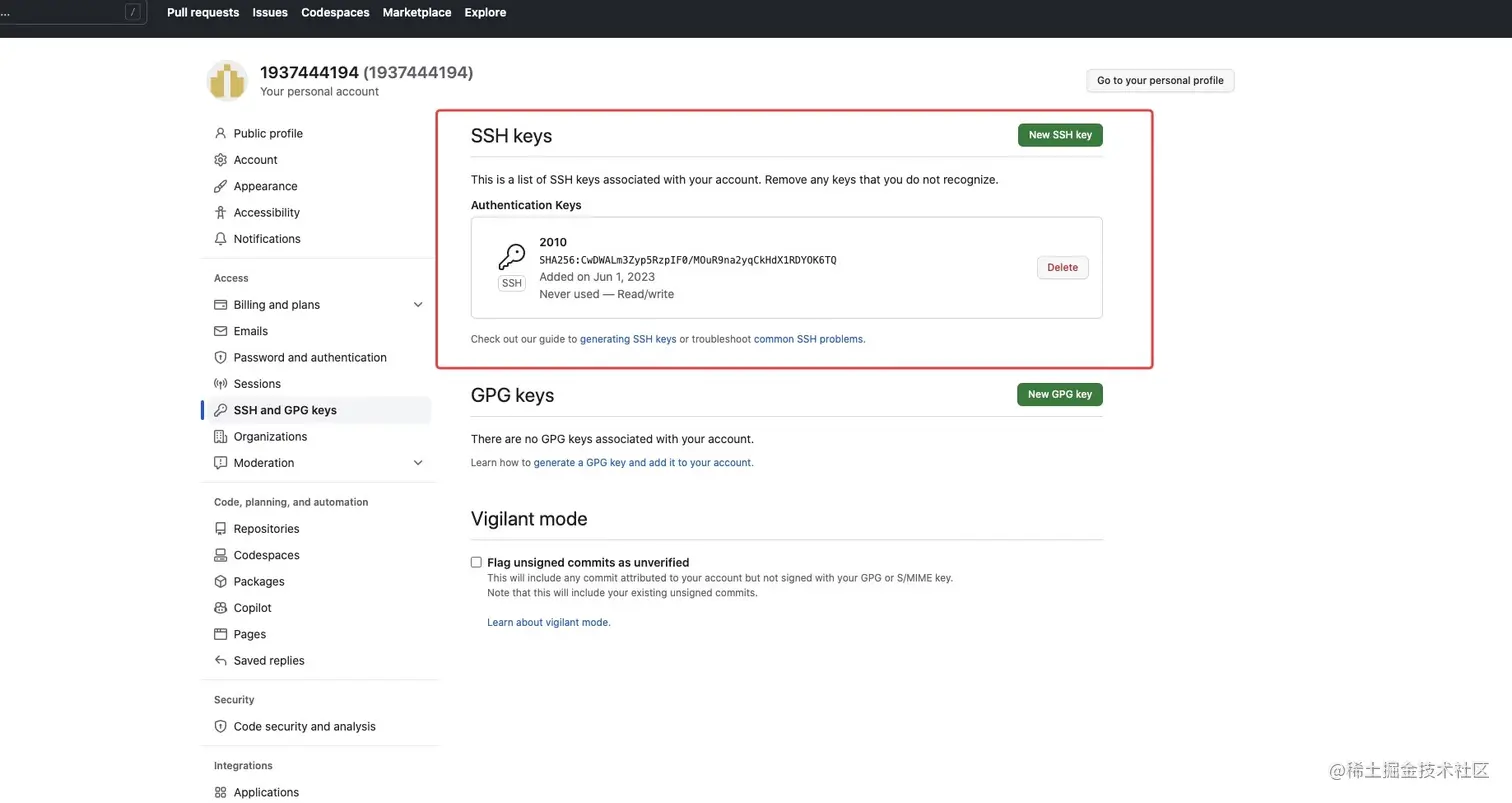1512x803 pixels.
Task: Click the New GPG key button
Action: (x=1060, y=395)
